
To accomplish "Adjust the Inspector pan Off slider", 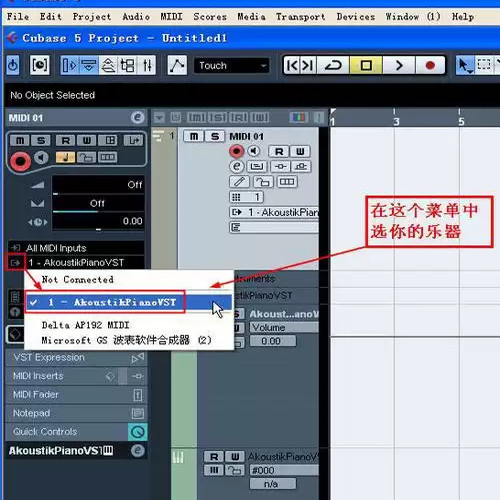I will [x=98, y=203].
